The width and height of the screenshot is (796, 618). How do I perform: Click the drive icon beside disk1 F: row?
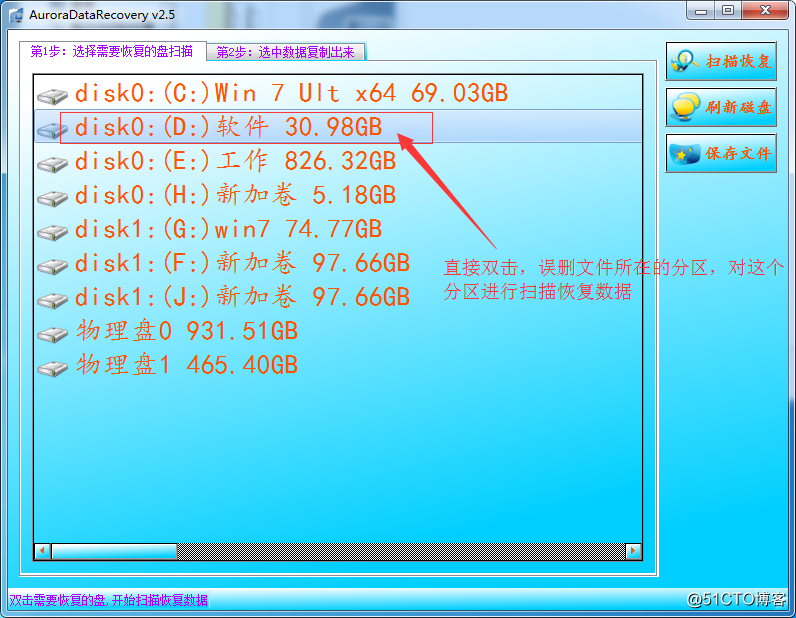pyautogui.click(x=52, y=266)
